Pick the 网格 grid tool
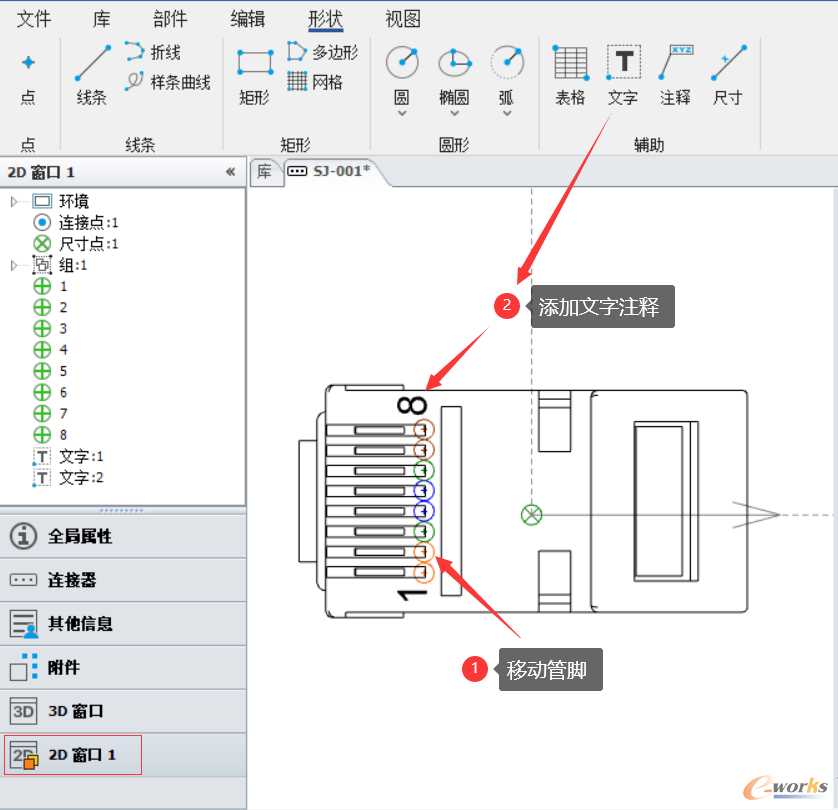The height and width of the screenshot is (810, 838). click(x=315, y=82)
